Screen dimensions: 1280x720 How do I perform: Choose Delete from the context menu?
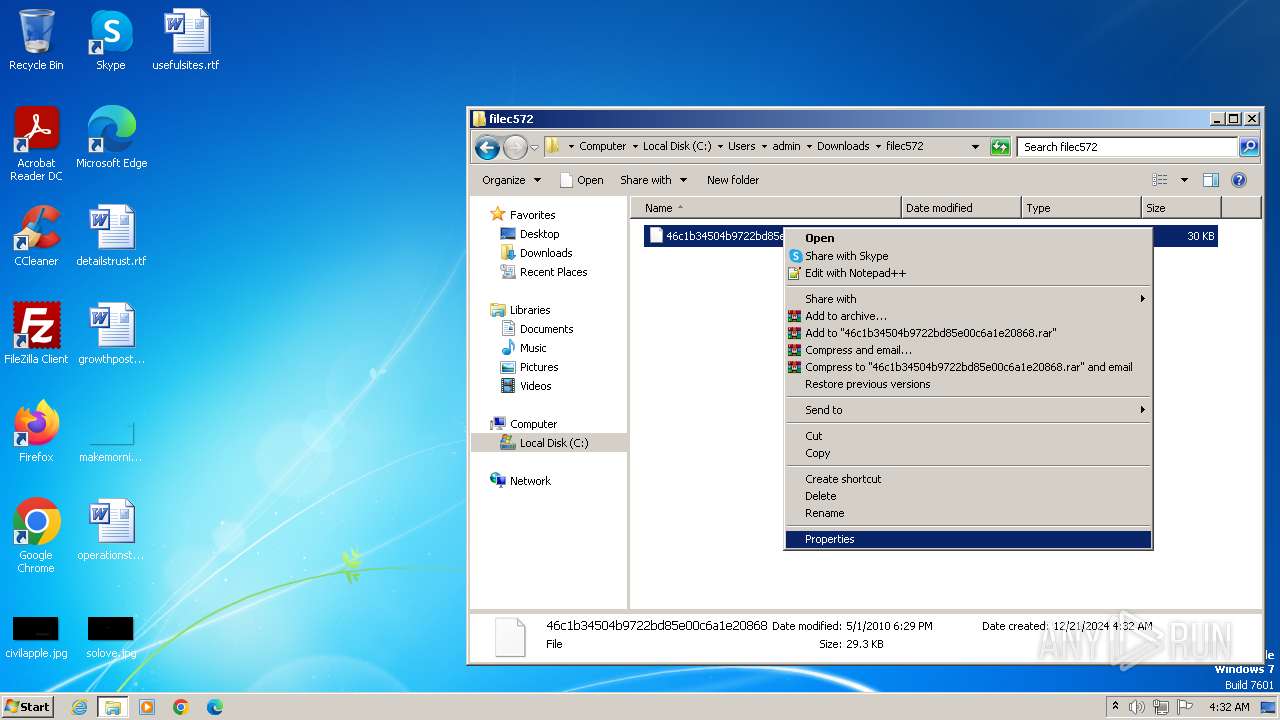[x=968, y=496]
